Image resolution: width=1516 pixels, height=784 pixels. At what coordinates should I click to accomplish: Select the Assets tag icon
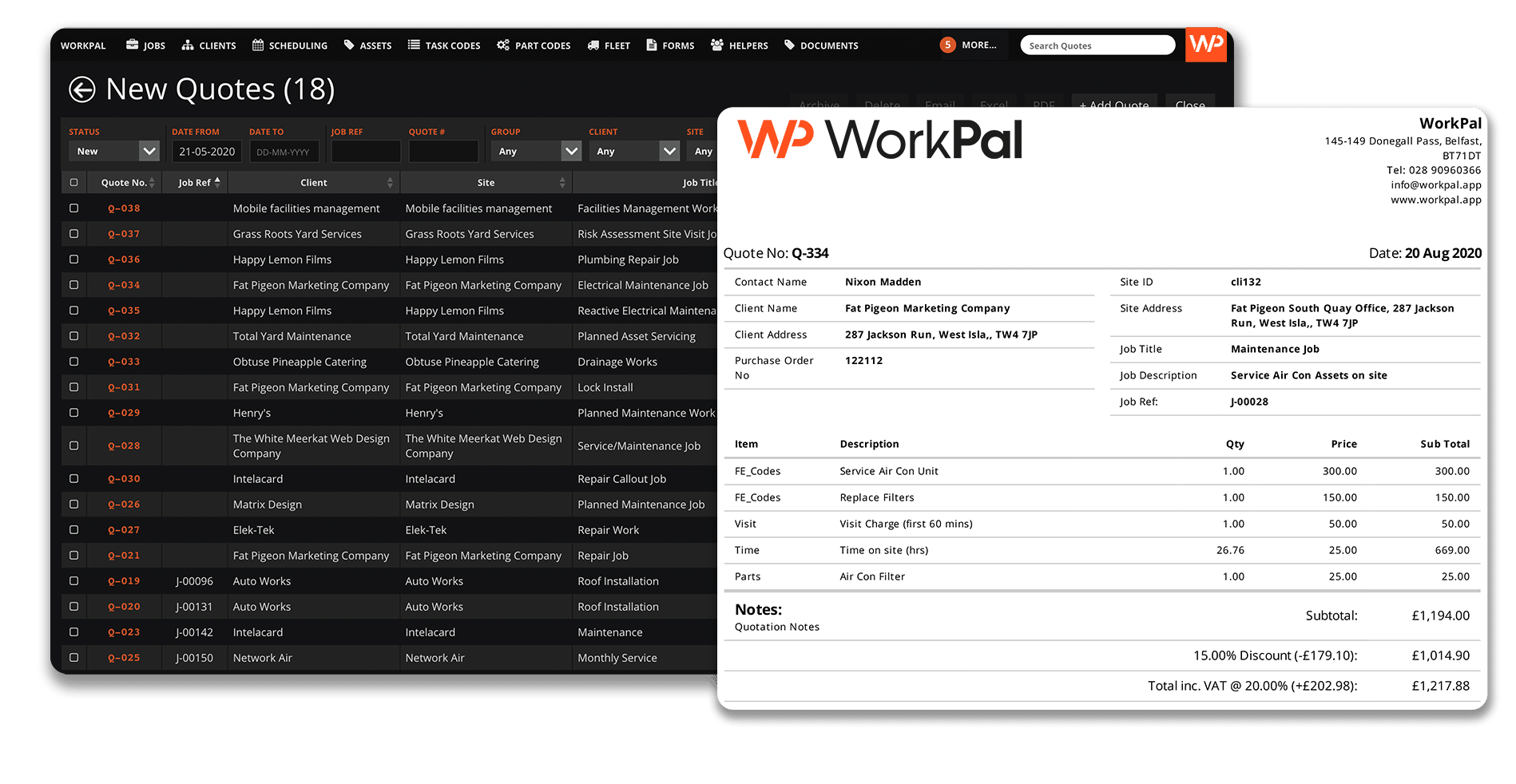(349, 46)
